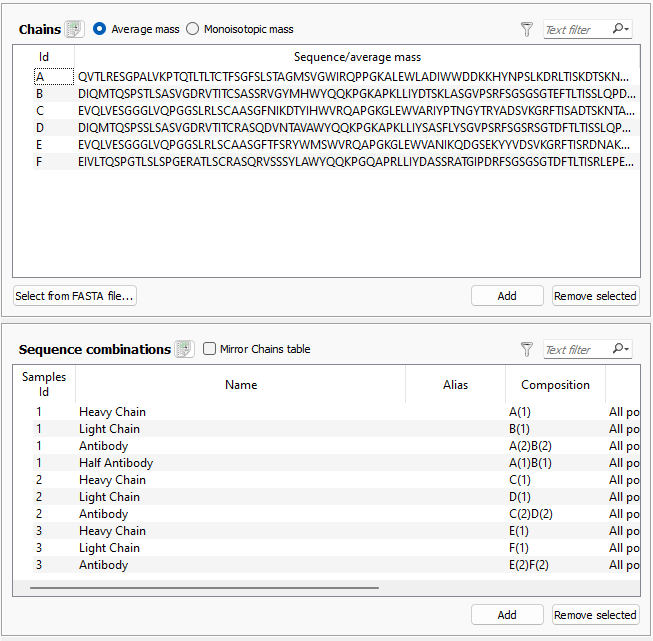Select the Average mass radio button
Viewport: 653px width, 641px height.
100,29
